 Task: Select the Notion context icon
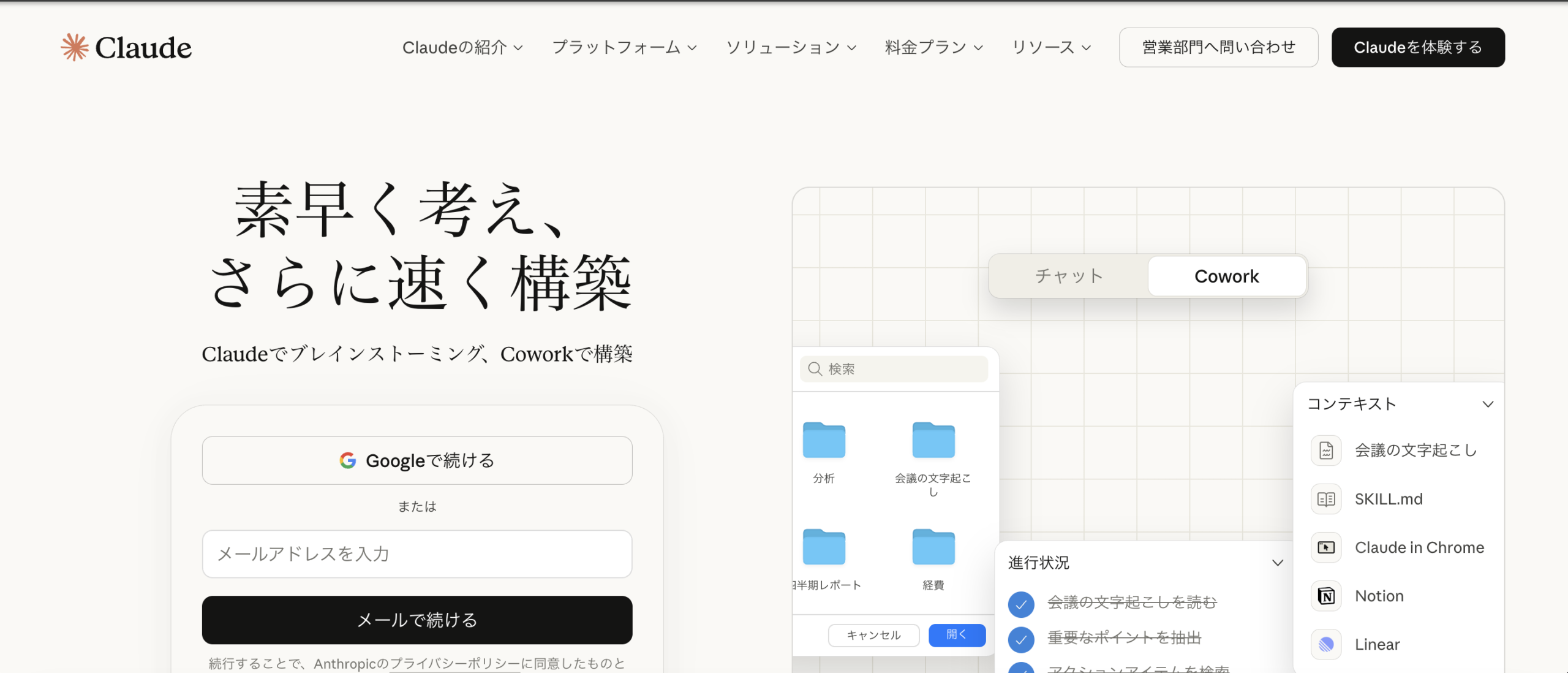(x=1325, y=595)
